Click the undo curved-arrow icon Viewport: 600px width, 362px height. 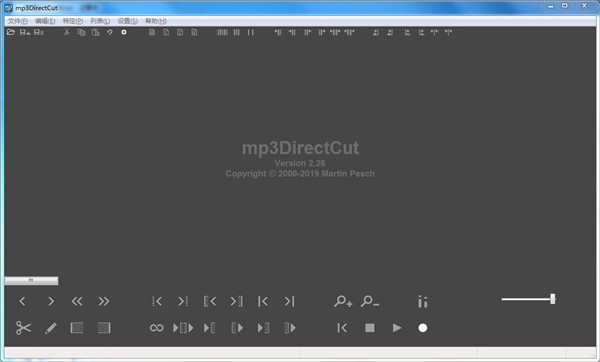[110, 33]
